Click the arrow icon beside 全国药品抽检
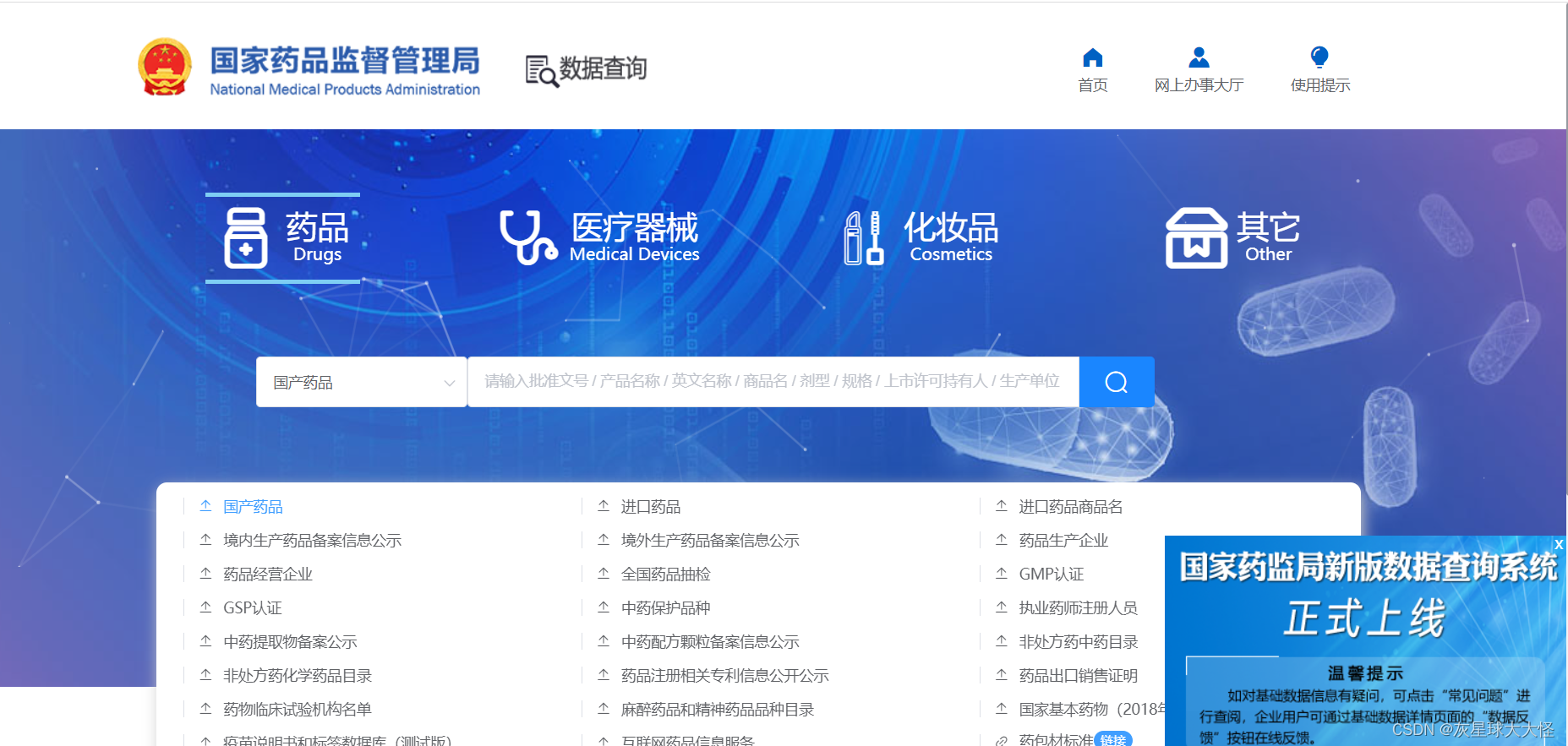The height and width of the screenshot is (746, 1568). coord(604,574)
